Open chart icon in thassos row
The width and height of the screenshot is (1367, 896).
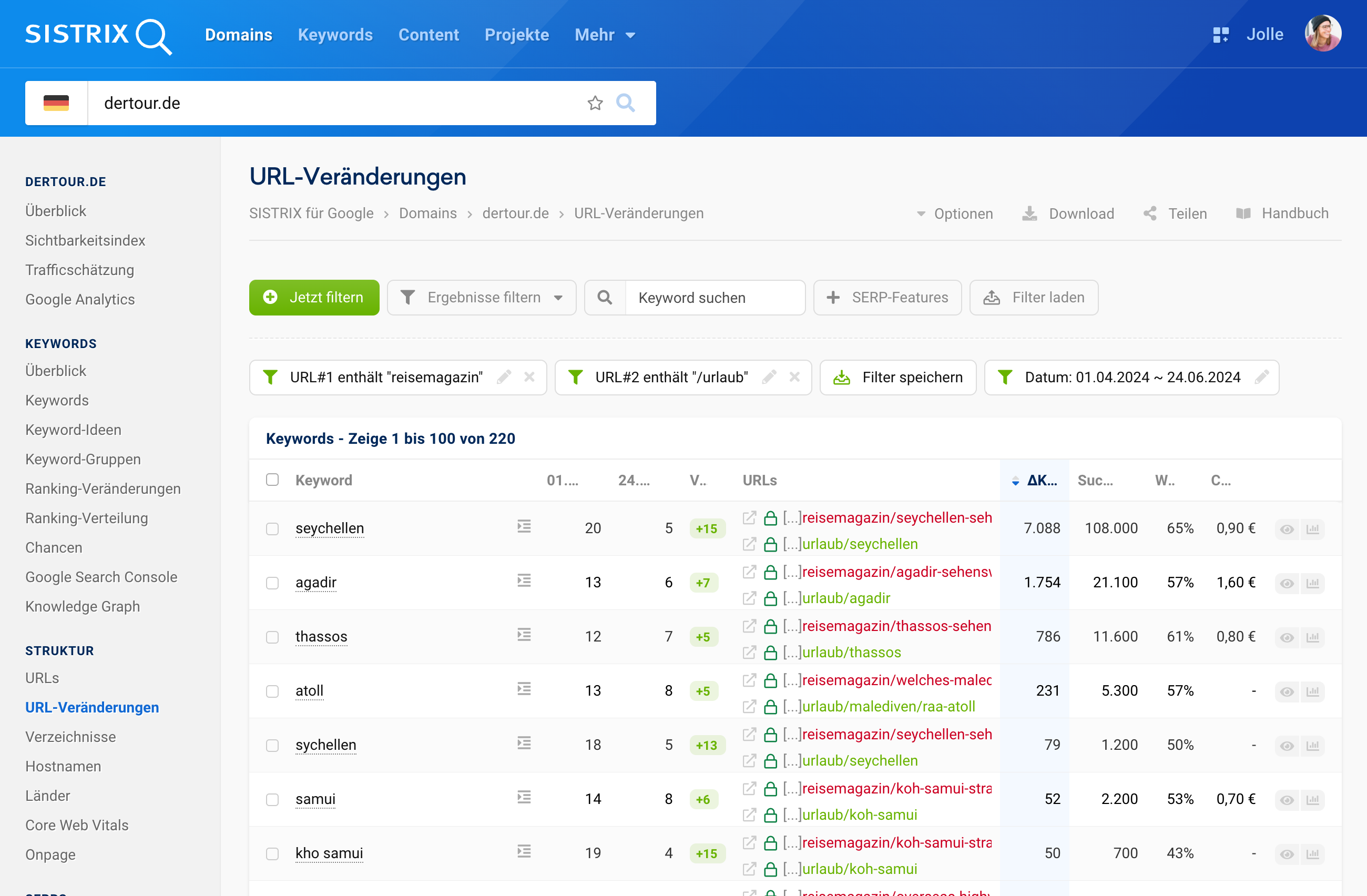click(1313, 637)
